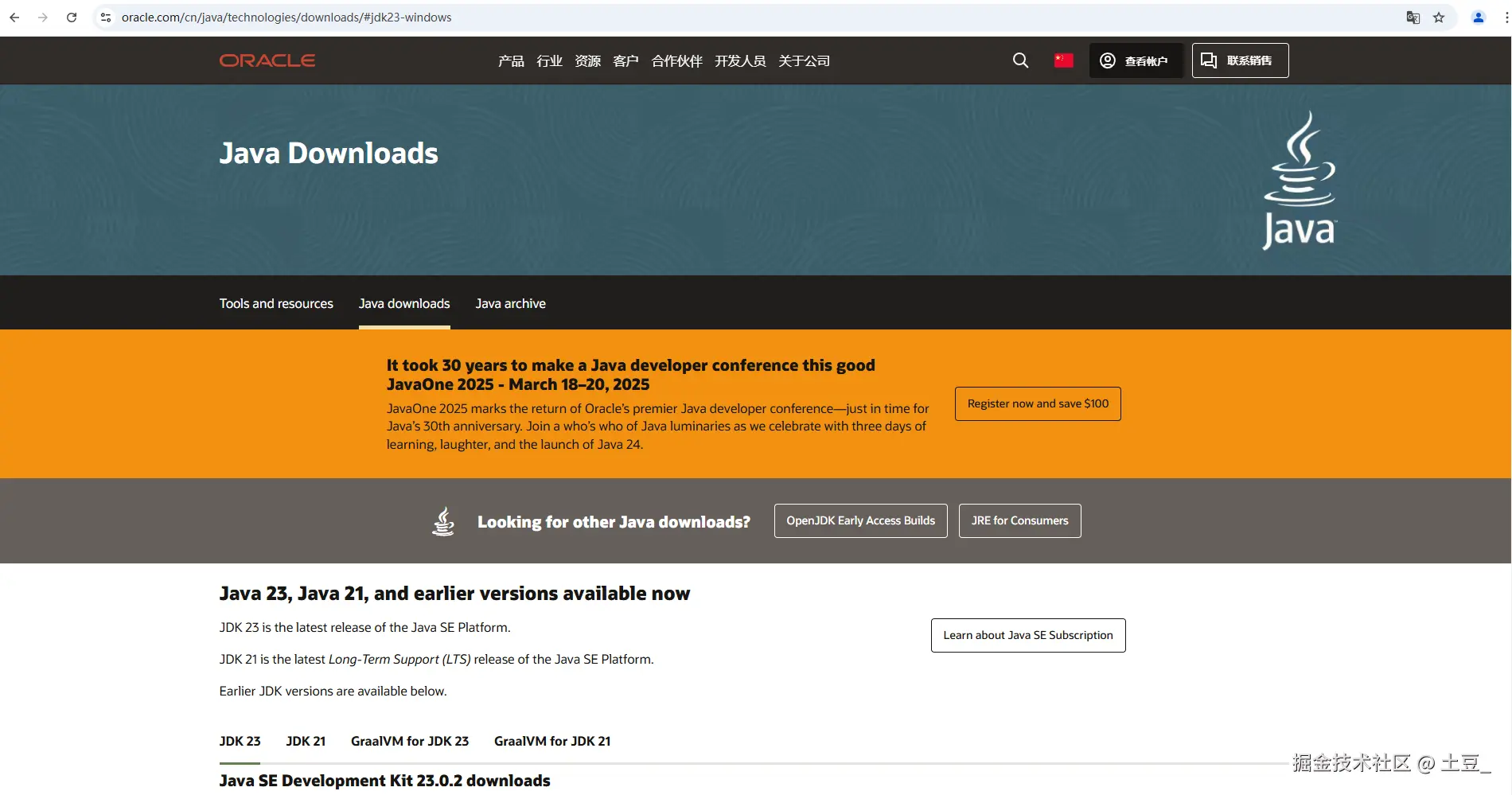This screenshot has width=1512, height=795.
Task: Click the Oracle logo
Action: [267, 60]
